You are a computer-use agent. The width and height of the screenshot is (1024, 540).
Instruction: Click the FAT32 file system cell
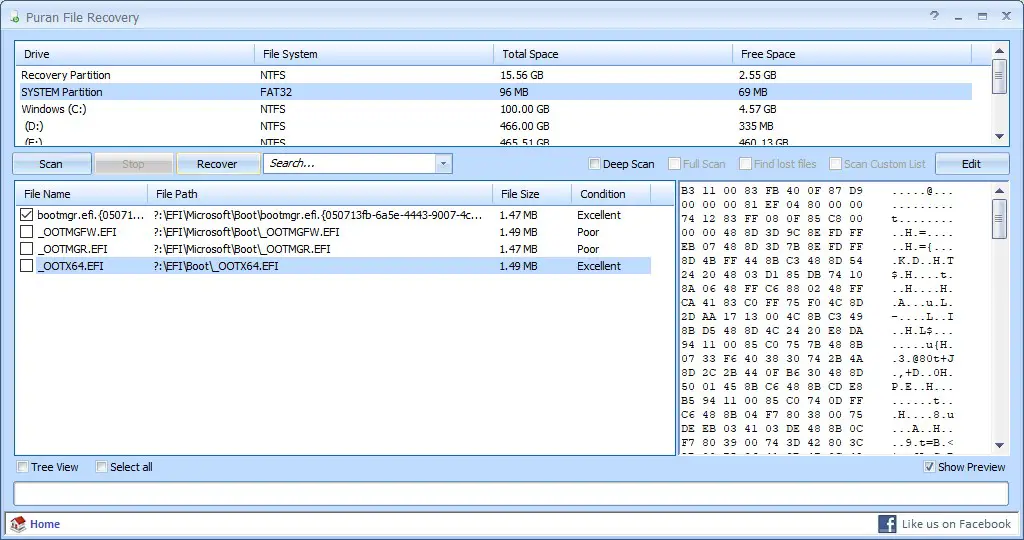tap(276, 92)
